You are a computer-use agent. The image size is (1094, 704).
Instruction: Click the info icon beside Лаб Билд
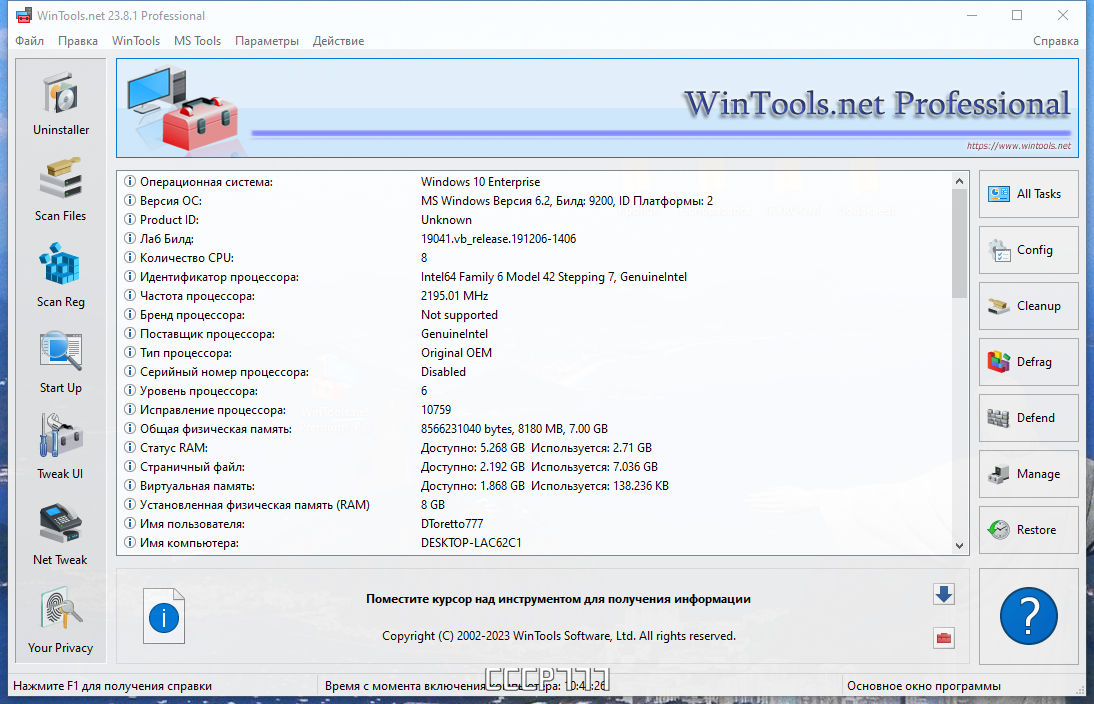coord(130,239)
